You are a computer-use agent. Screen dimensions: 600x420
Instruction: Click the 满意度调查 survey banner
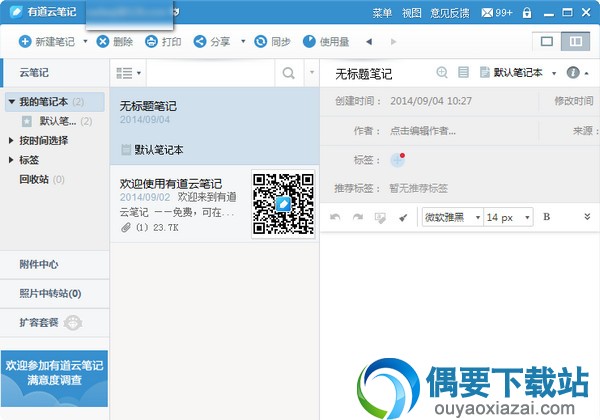click(x=54, y=379)
